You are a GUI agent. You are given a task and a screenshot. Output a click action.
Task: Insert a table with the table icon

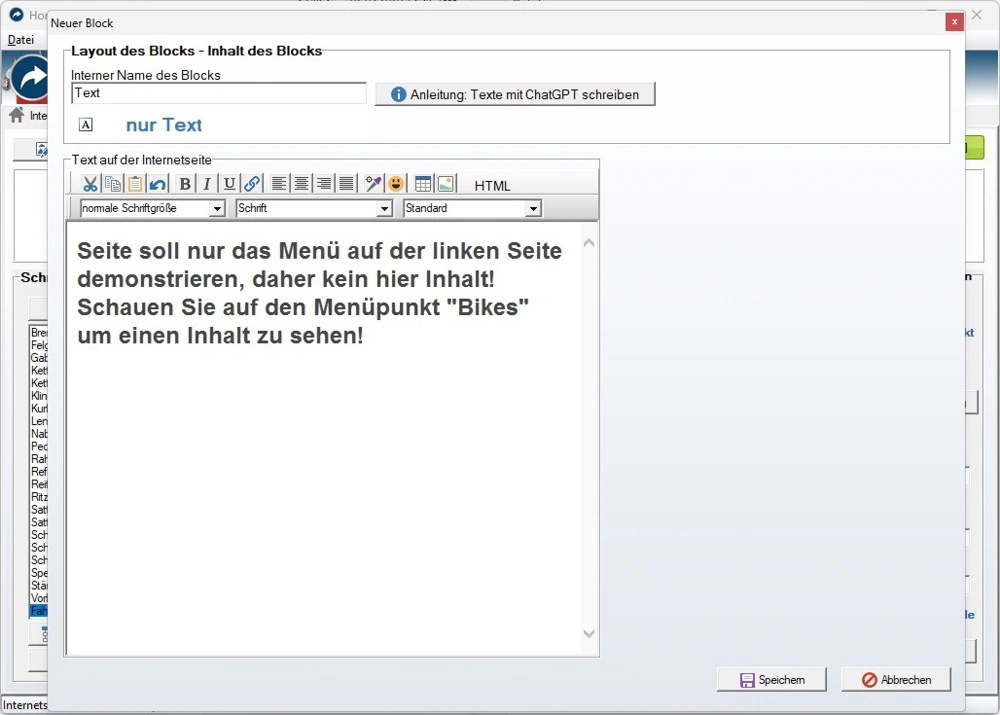(423, 183)
